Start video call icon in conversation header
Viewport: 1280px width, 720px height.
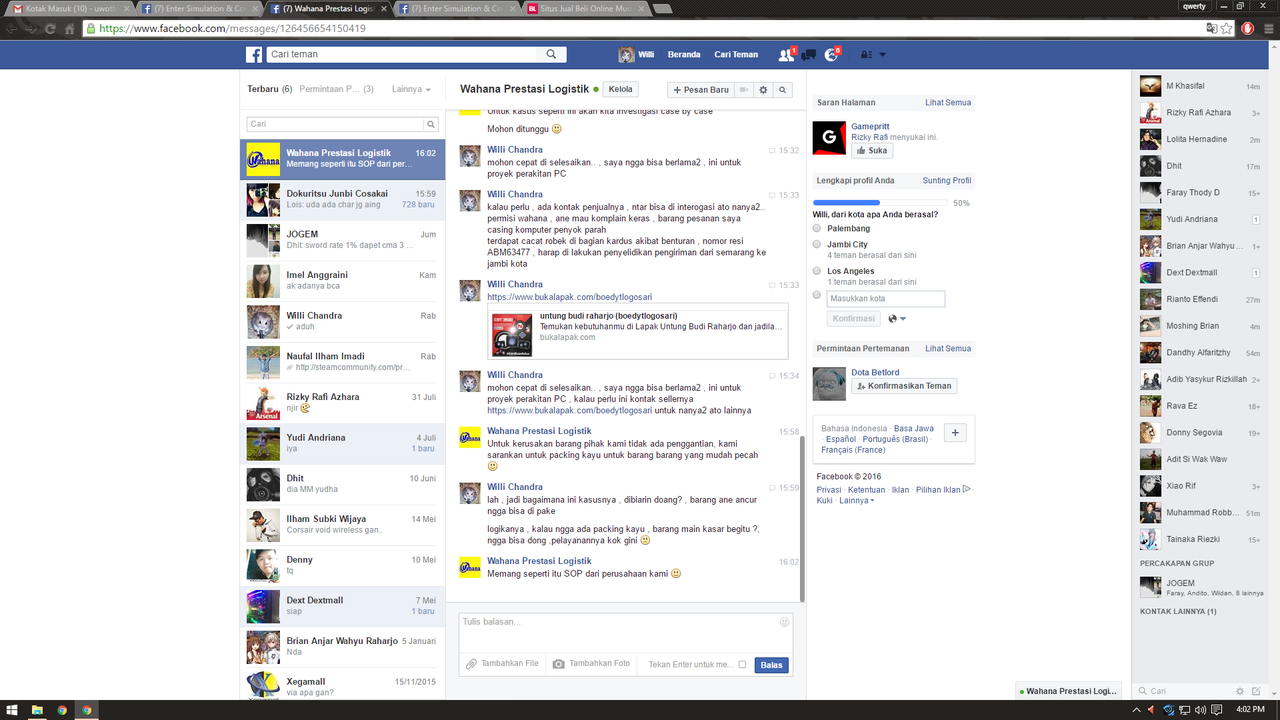click(x=744, y=90)
